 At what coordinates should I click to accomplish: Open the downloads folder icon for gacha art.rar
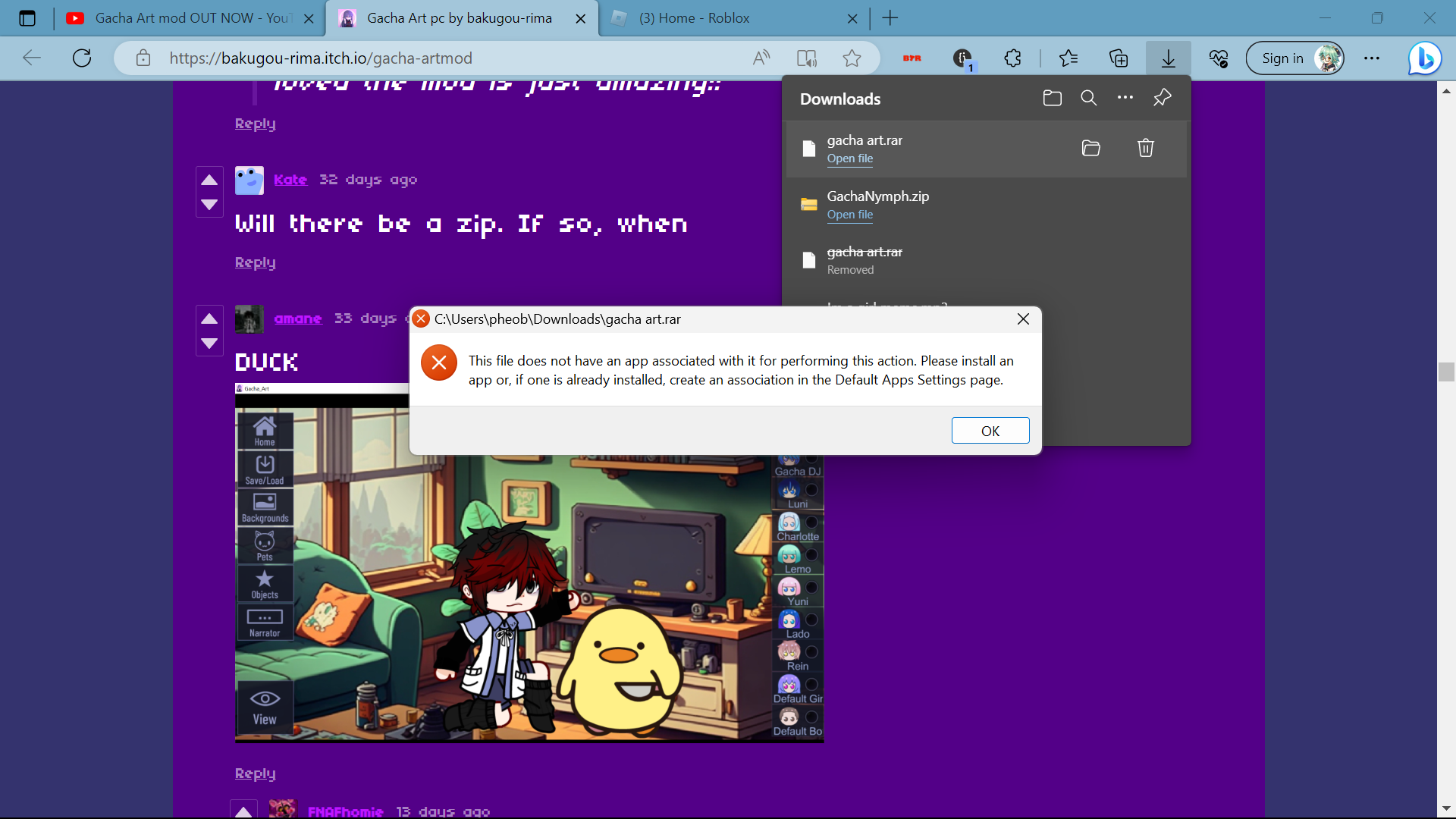[x=1091, y=148]
